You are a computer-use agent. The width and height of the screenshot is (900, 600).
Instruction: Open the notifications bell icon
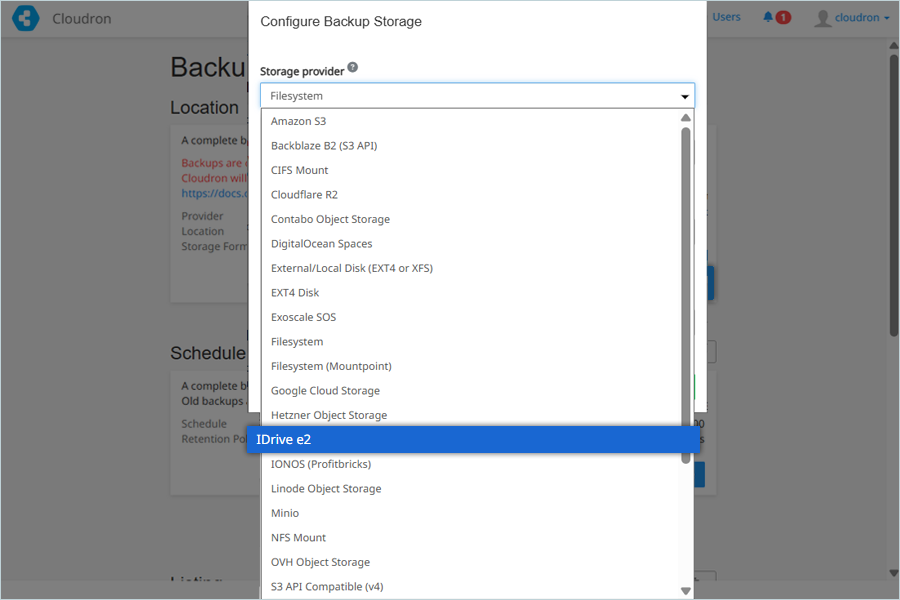tap(768, 17)
